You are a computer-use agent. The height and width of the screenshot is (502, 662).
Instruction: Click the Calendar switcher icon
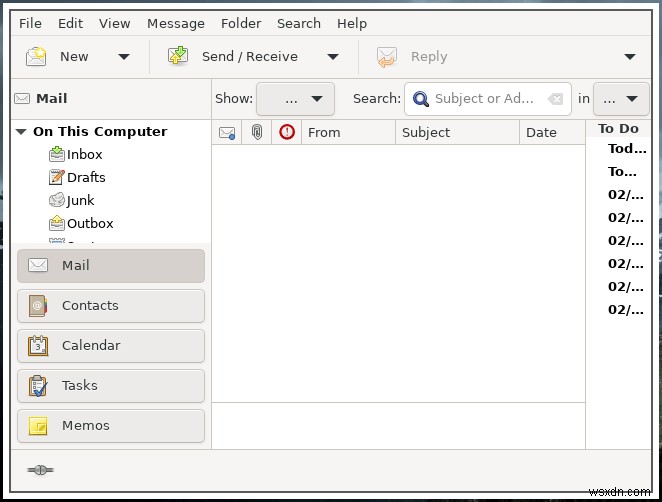38,346
